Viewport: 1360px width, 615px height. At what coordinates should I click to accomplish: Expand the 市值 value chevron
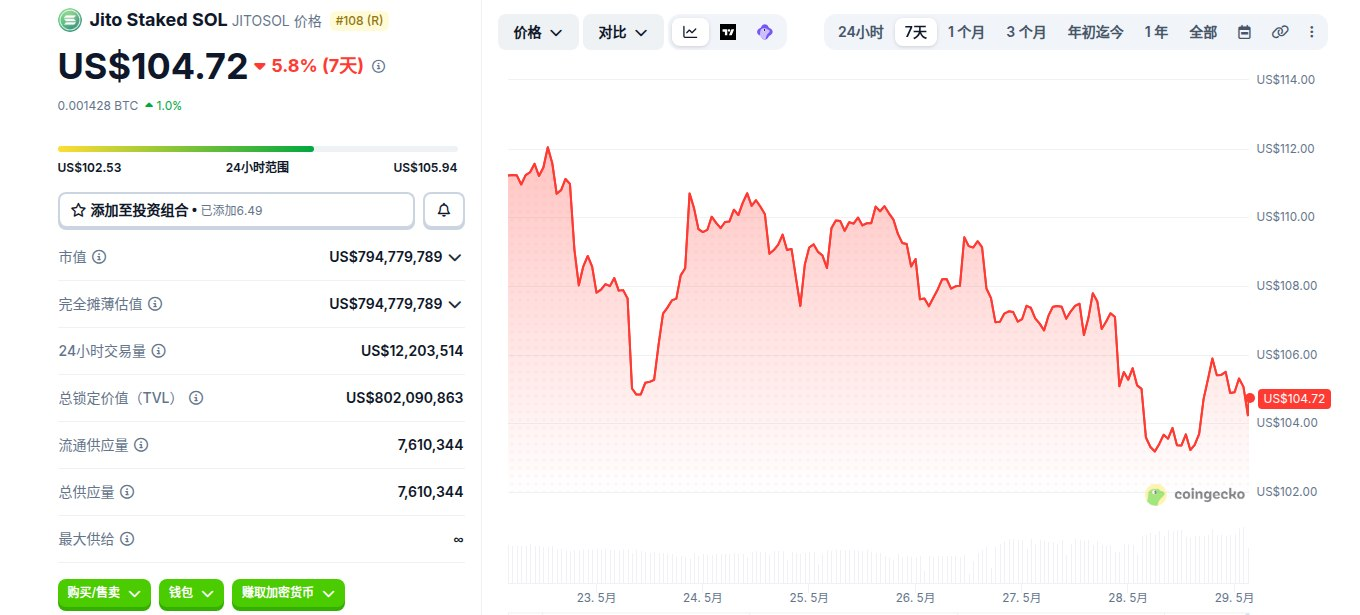(x=456, y=257)
